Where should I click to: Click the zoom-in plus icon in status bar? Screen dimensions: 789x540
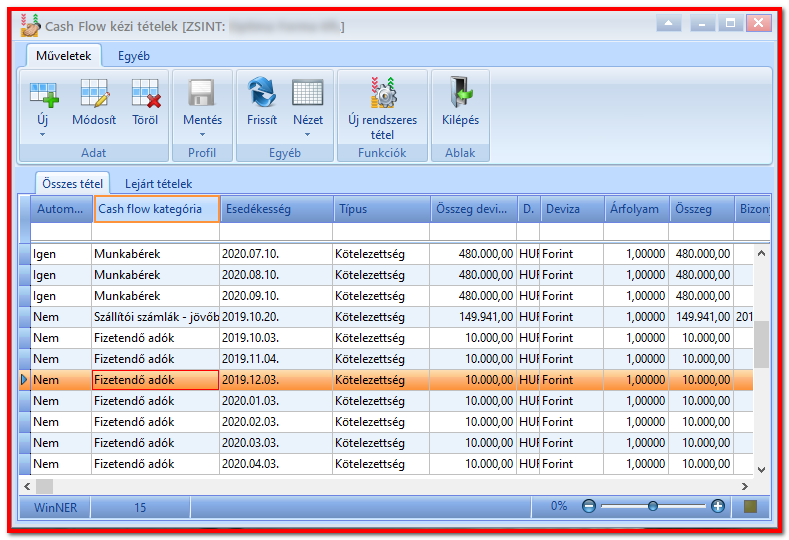718,506
